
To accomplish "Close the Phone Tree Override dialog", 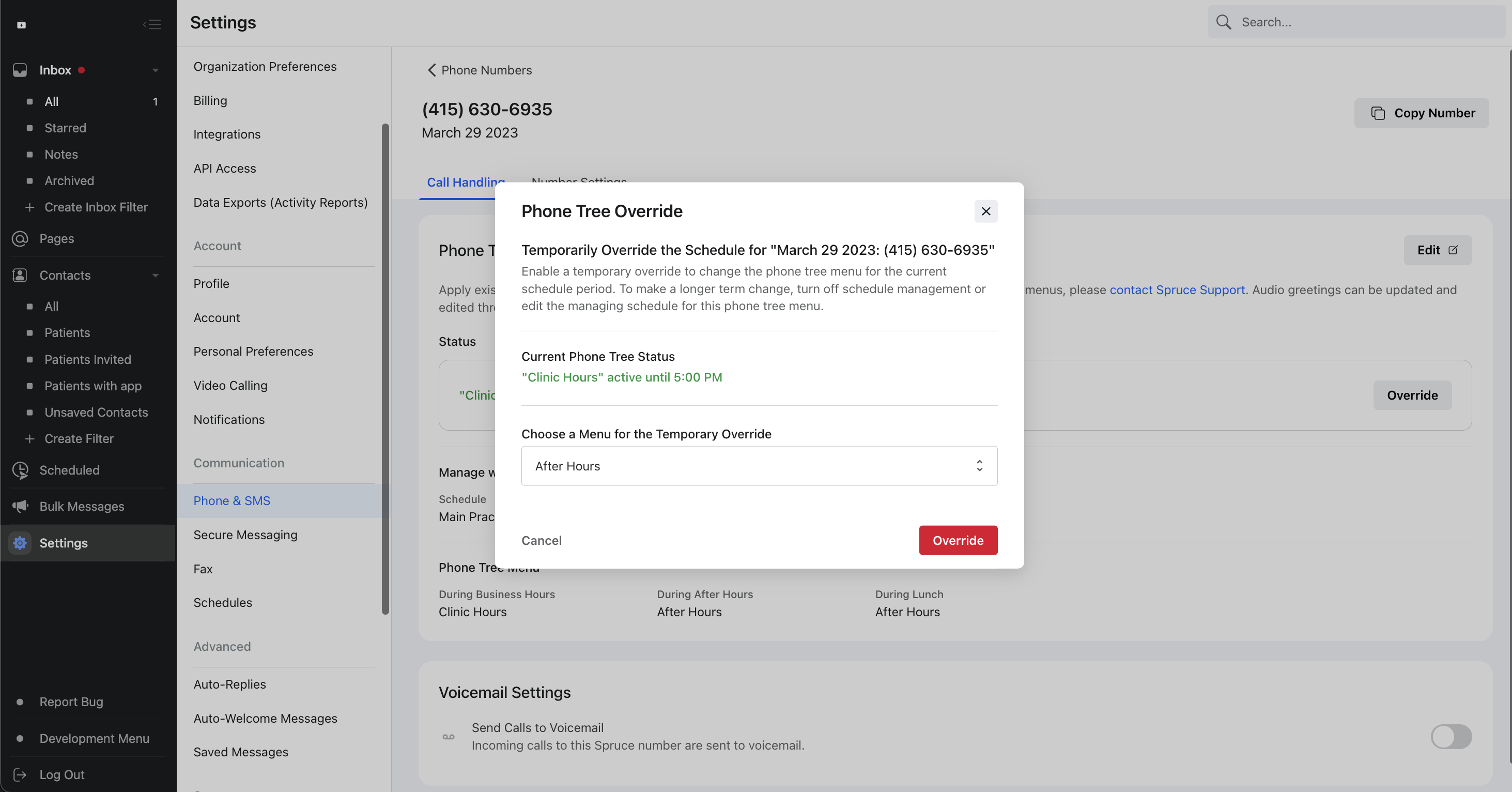I will [x=985, y=211].
